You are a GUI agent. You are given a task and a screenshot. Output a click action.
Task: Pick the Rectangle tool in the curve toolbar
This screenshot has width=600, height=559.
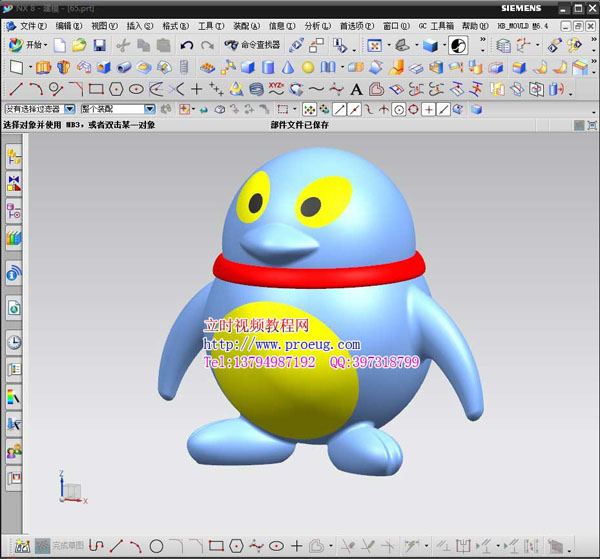click(x=96, y=89)
